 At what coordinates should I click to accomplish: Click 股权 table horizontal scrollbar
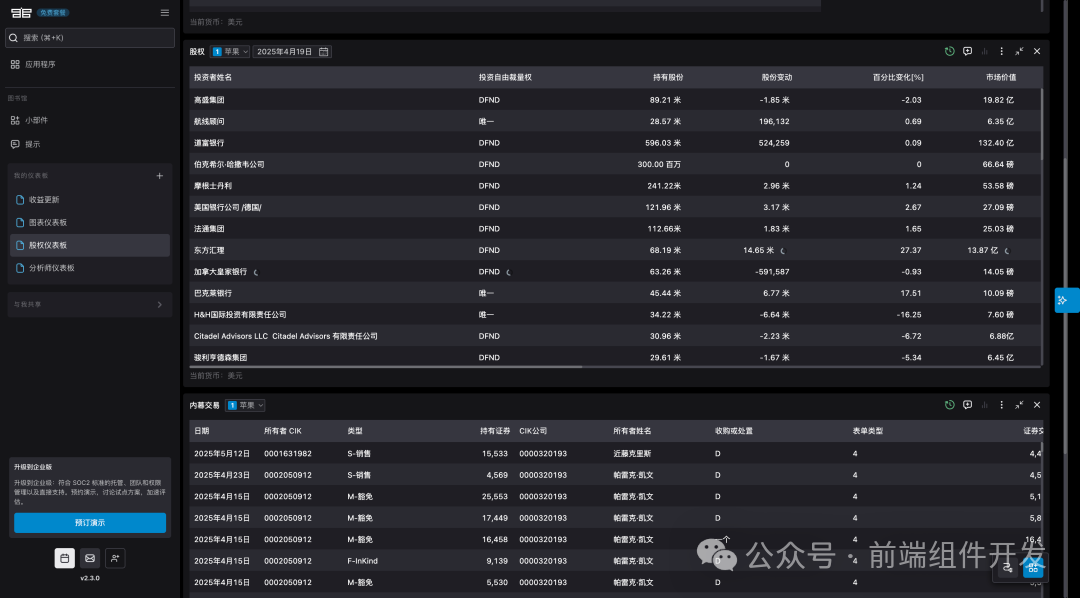click(x=386, y=367)
